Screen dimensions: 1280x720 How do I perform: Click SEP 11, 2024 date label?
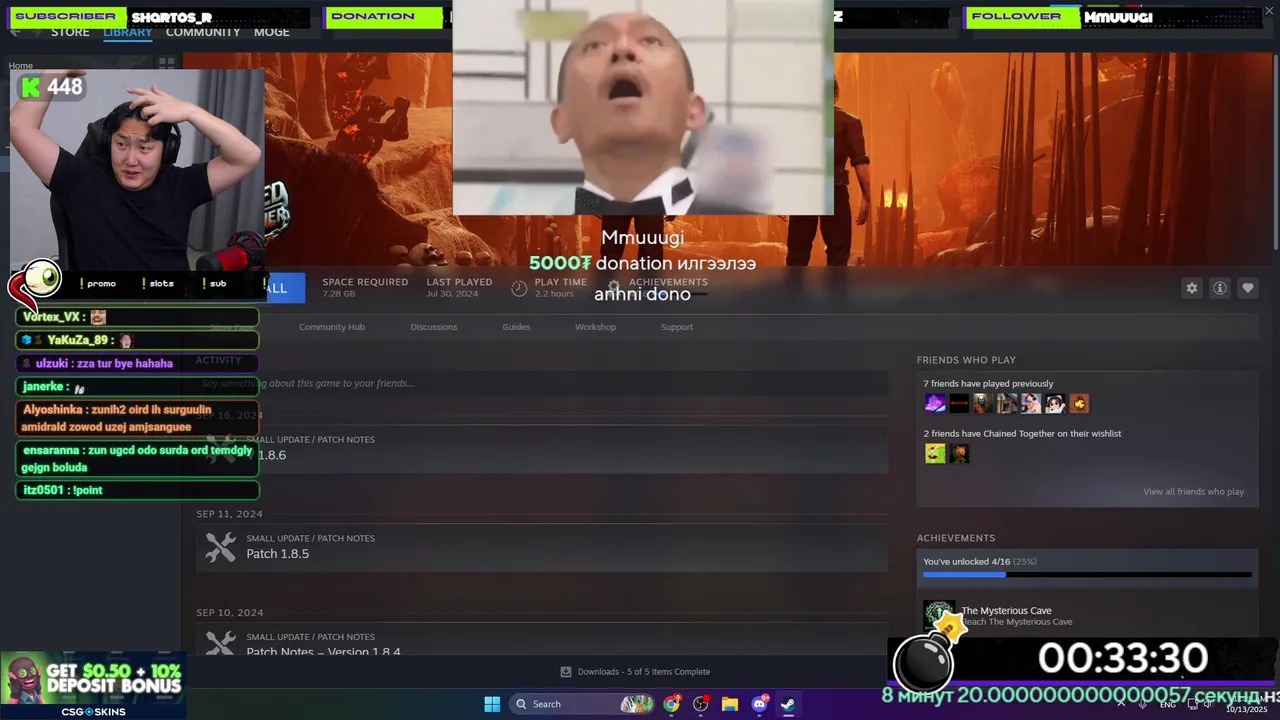coord(230,514)
